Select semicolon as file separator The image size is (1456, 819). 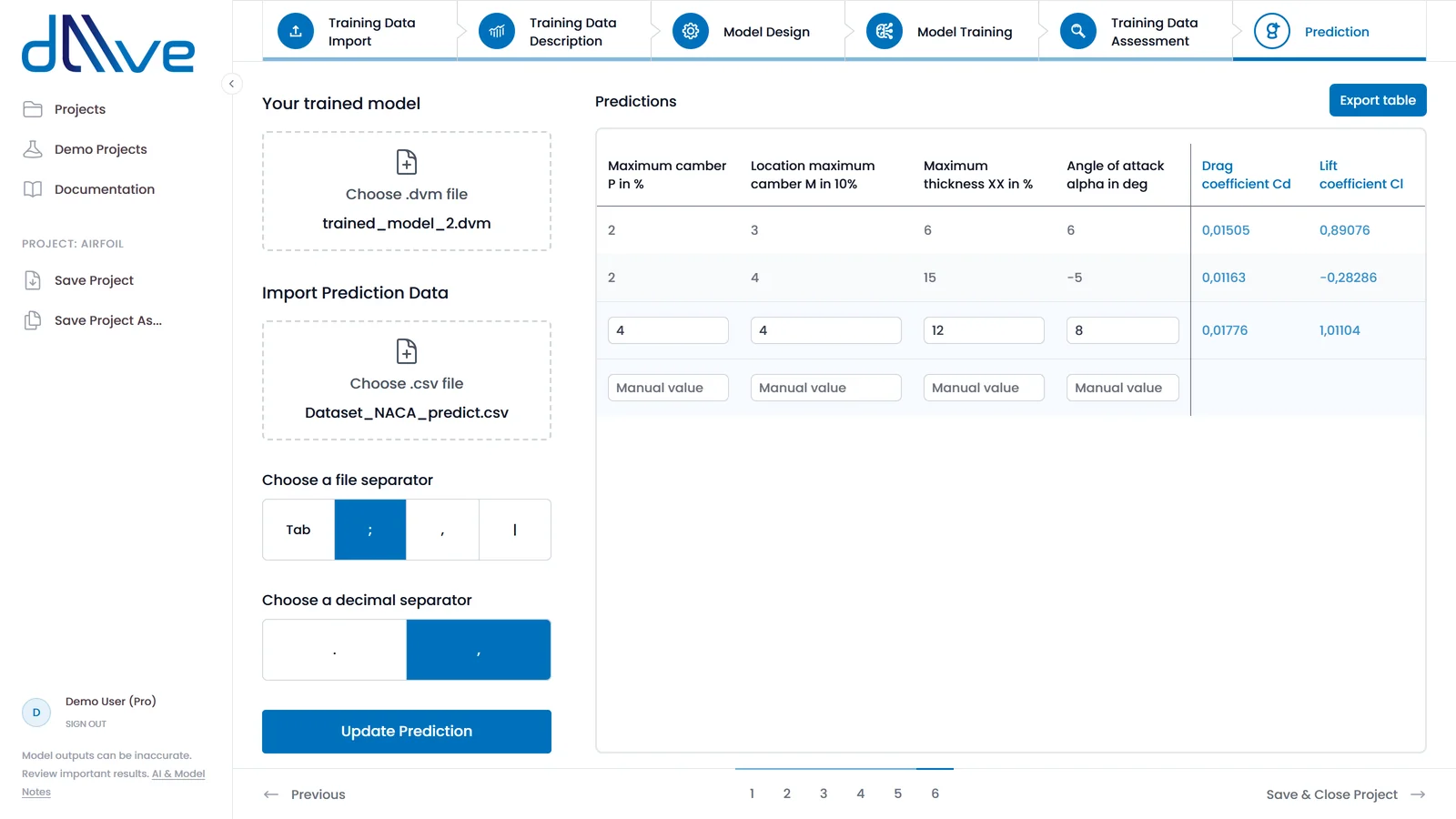(370, 530)
